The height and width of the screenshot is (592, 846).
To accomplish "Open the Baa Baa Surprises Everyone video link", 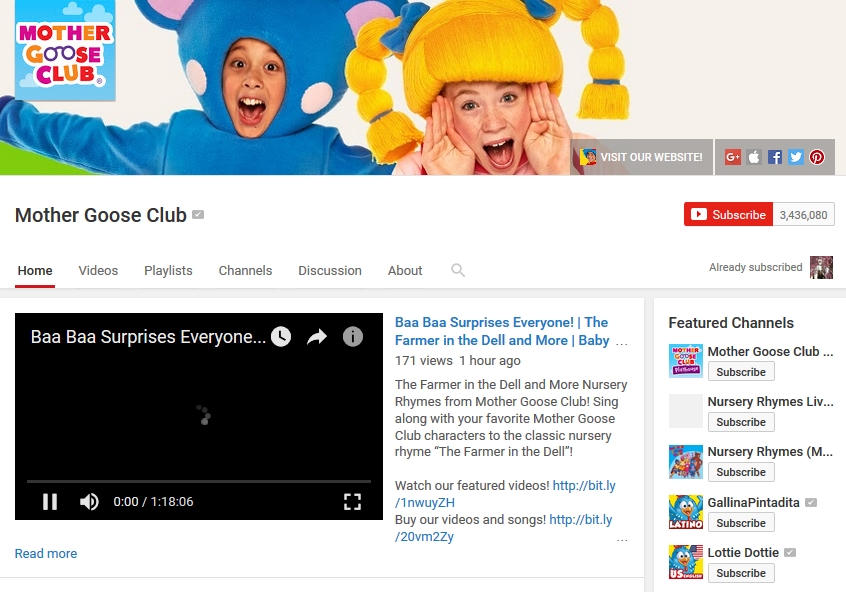I will click(502, 331).
